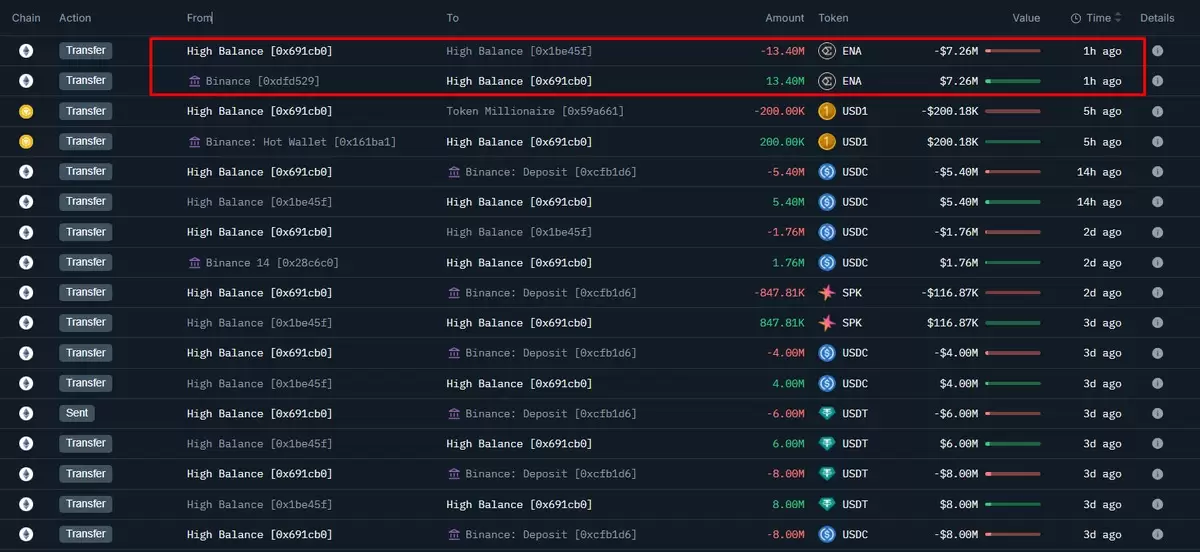The width and height of the screenshot is (1200, 552).
Task: Click the SPK star token icon on 847.81K row
Action: tap(827, 323)
